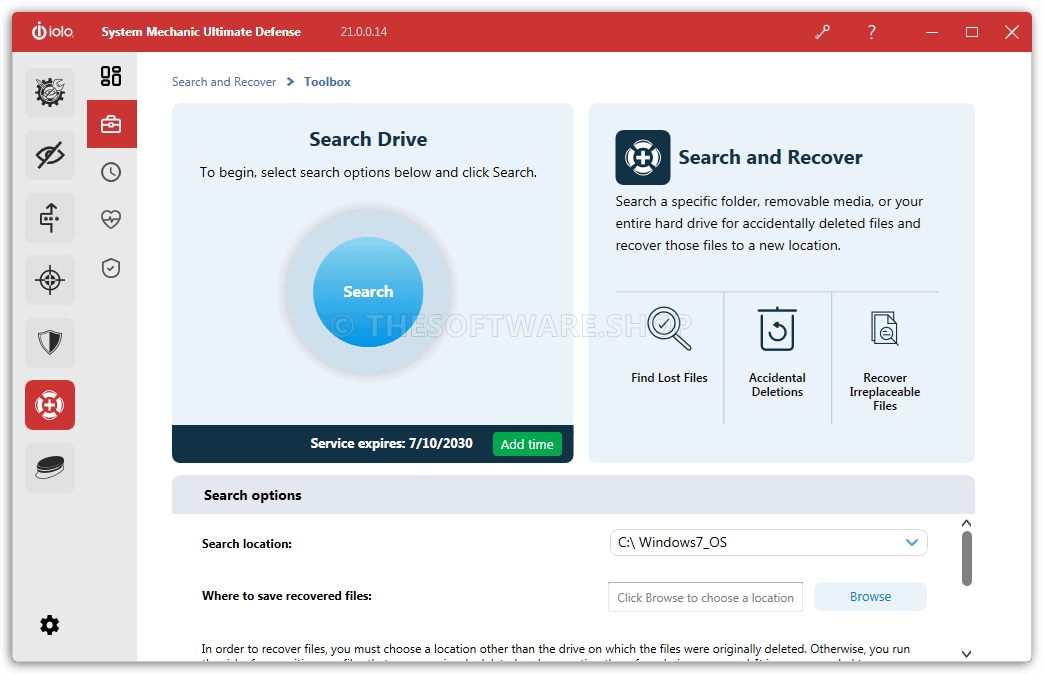Open help question mark in title bar
Viewport: 1044px width, 674px height.
pyautogui.click(x=872, y=32)
